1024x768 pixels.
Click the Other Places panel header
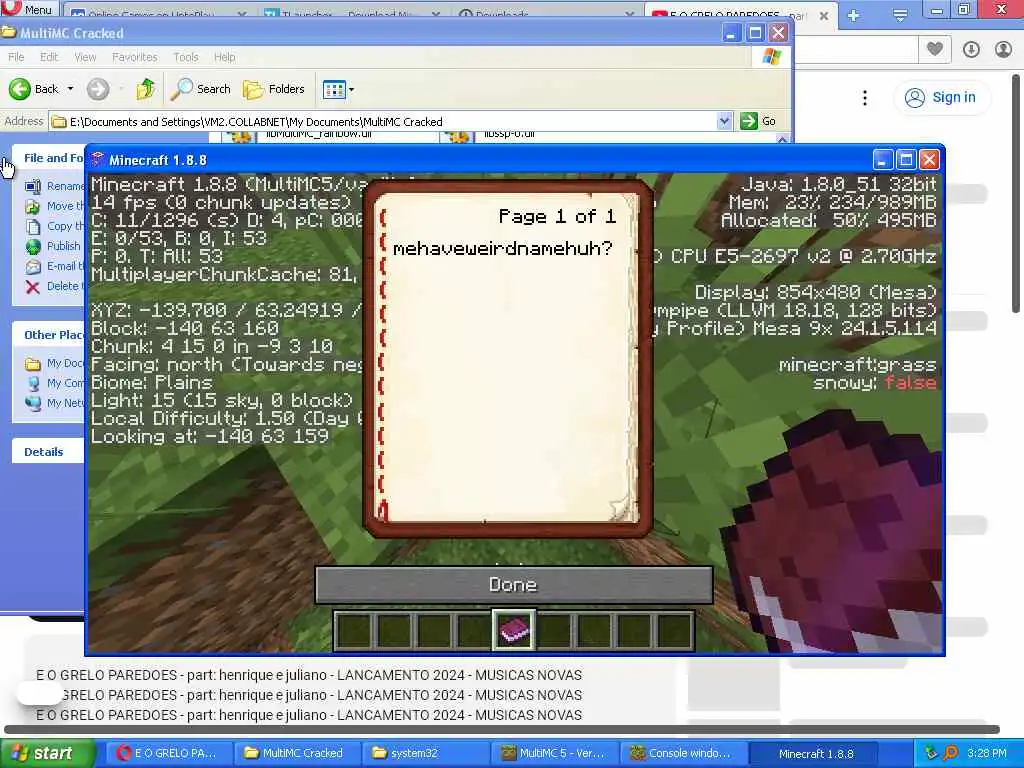48,335
